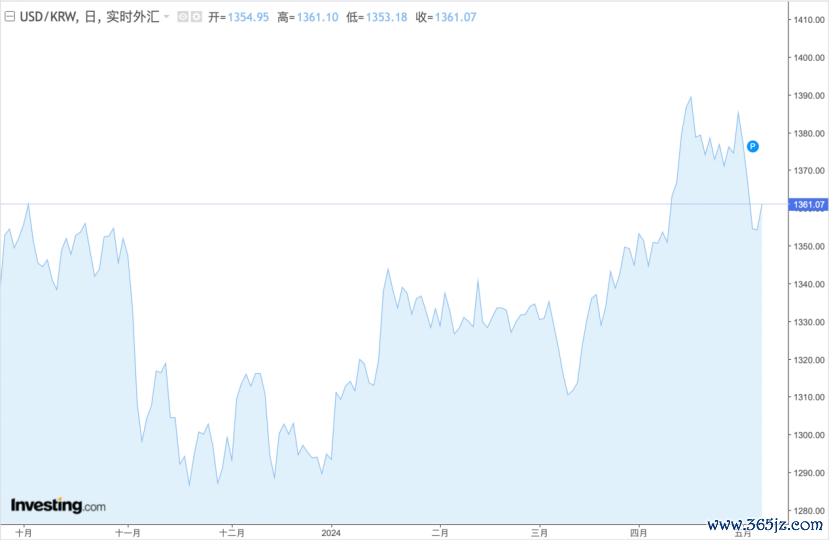Viewport: 830px width, 540px height.
Task: Select the current price label 1361.07
Action: click(806, 205)
